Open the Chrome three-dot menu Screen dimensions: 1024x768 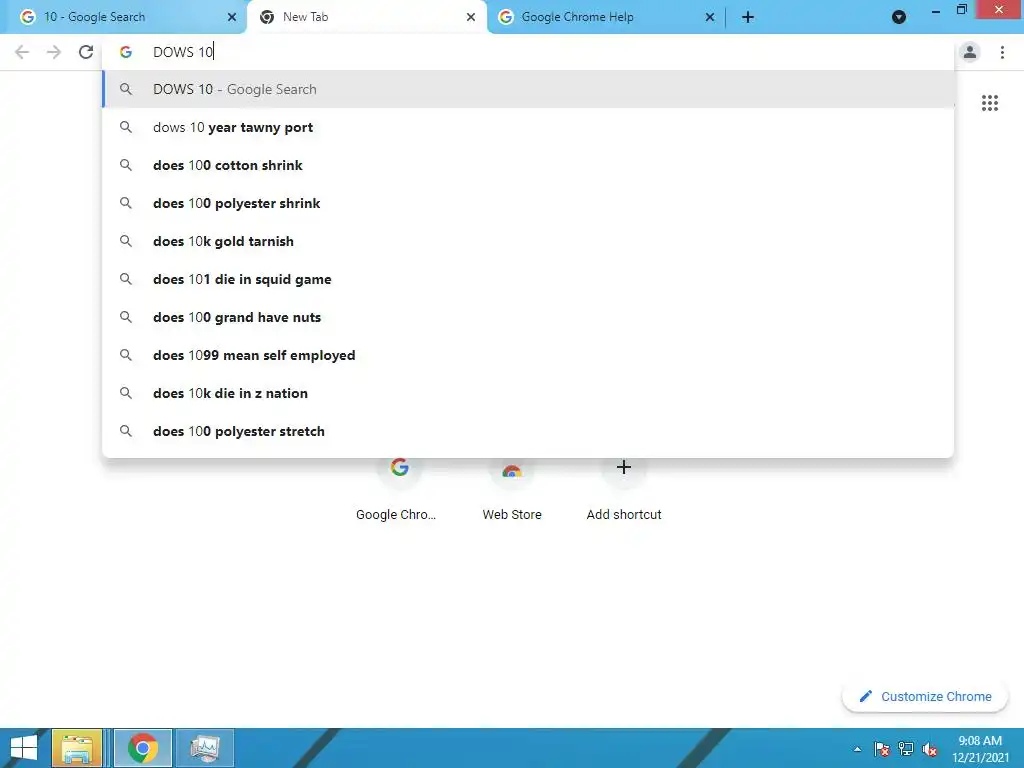pyautogui.click(x=1002, y=52)
